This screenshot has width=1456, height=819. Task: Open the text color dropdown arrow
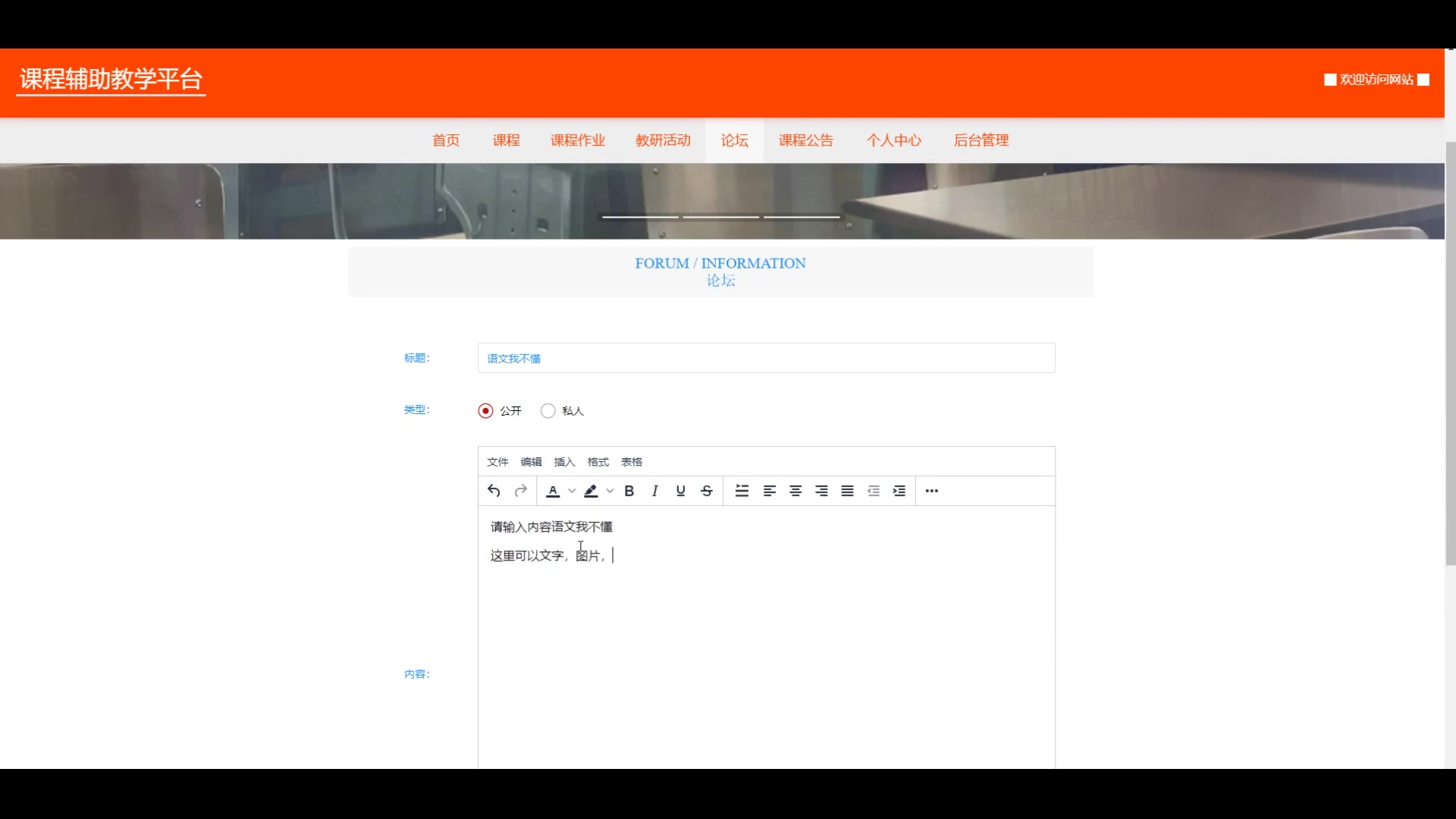[572, 491]
